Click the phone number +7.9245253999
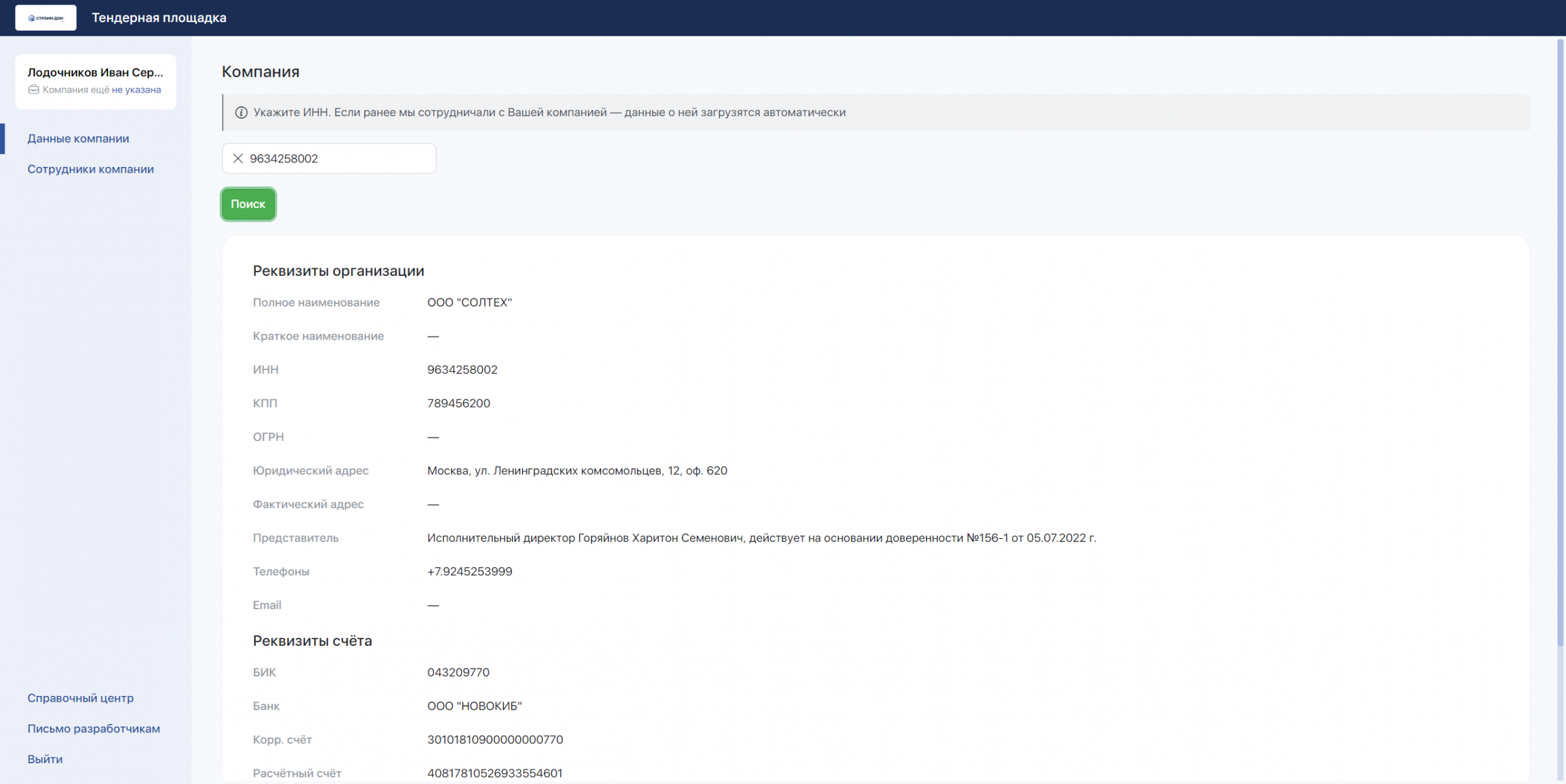 click(469, 571)
